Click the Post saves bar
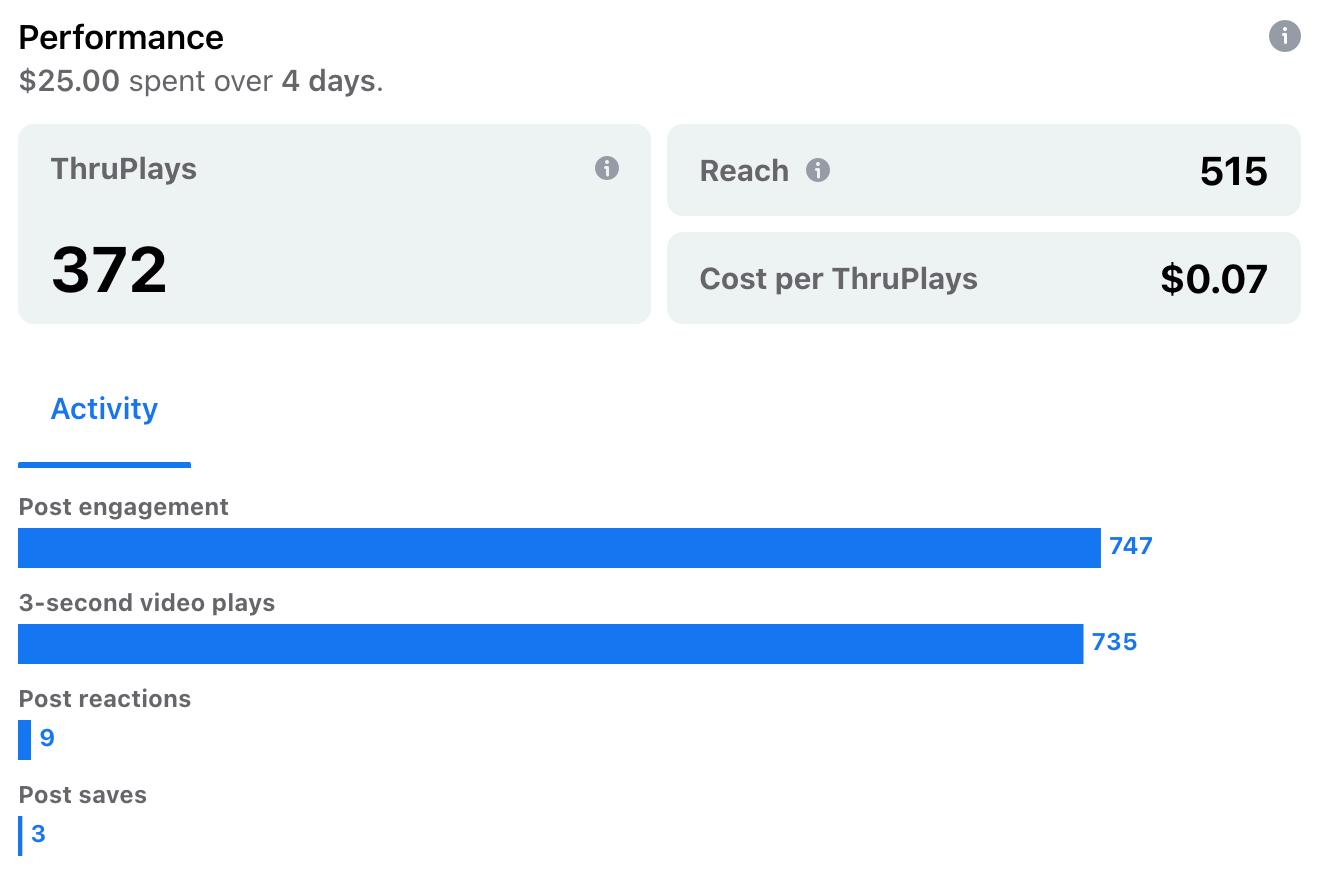 (20, 836)
